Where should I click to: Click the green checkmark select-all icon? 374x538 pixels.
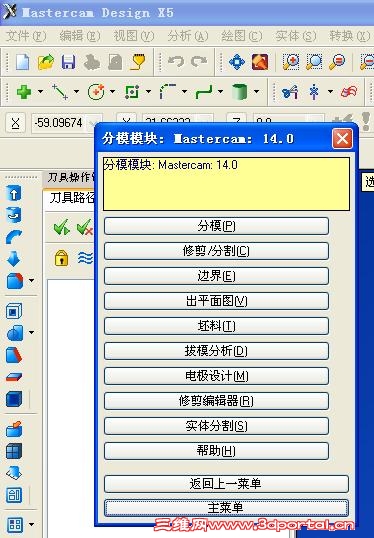pyautogui.click(x=62, y=227)
